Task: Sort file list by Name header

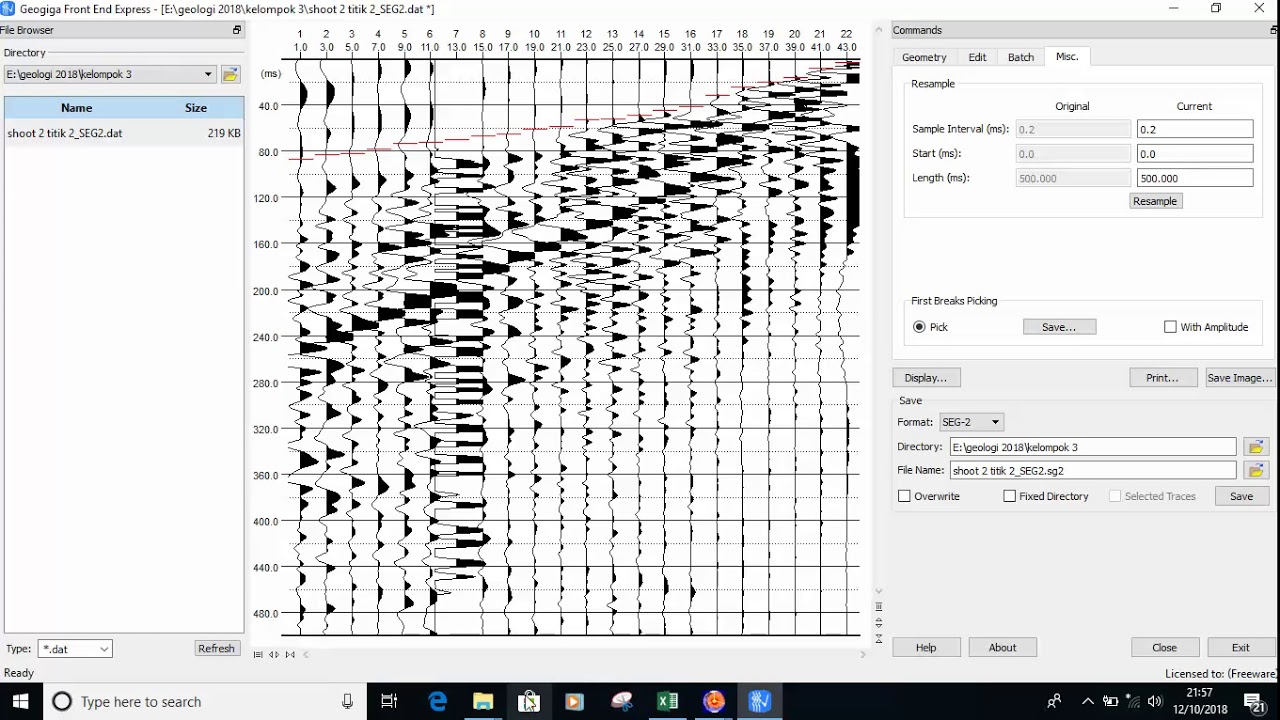Action: [x=76, y=108]
